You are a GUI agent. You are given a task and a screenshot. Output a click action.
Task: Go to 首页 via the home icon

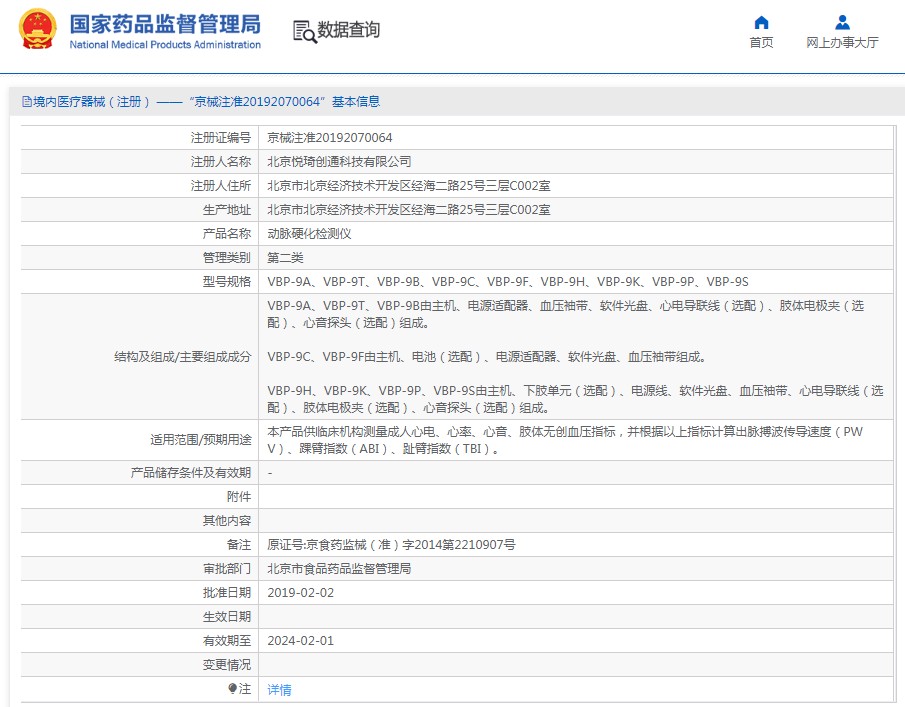tap(761, 23)
